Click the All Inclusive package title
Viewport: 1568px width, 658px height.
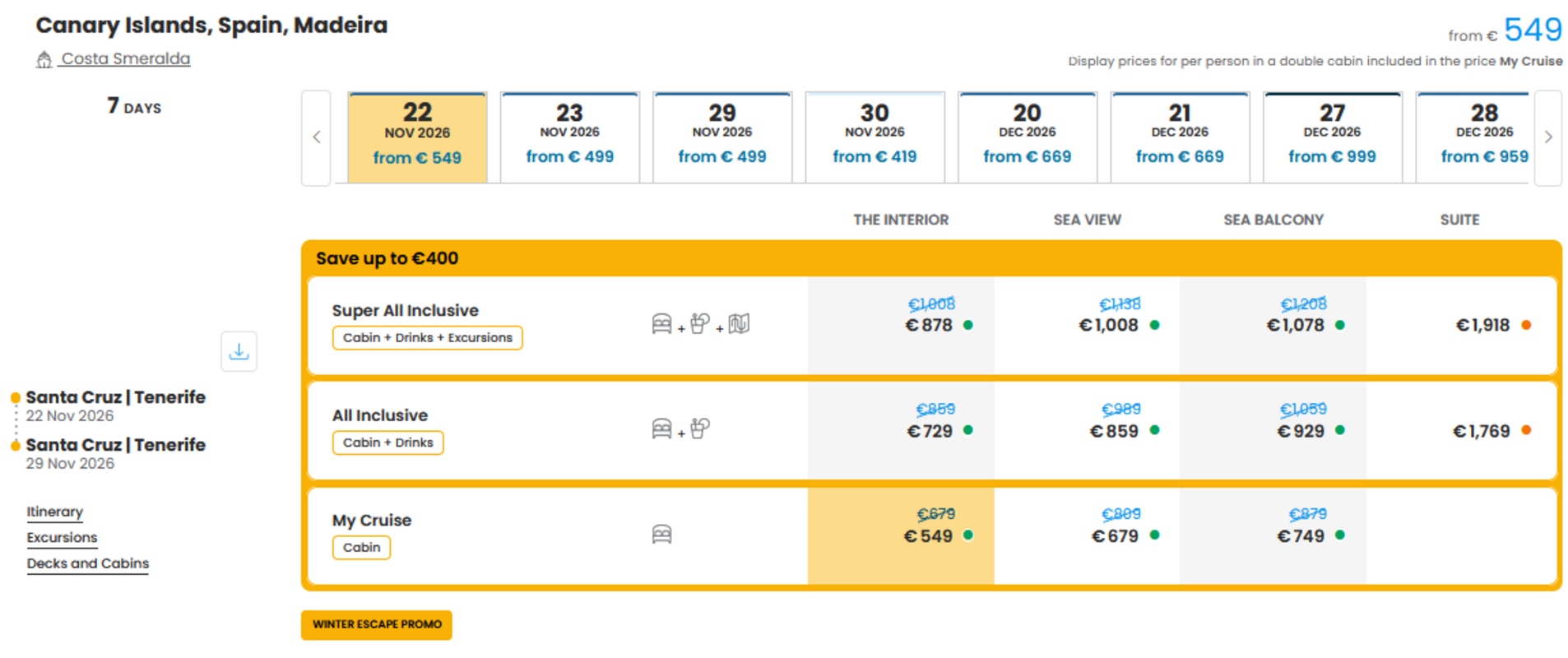[x=380, y=415]
